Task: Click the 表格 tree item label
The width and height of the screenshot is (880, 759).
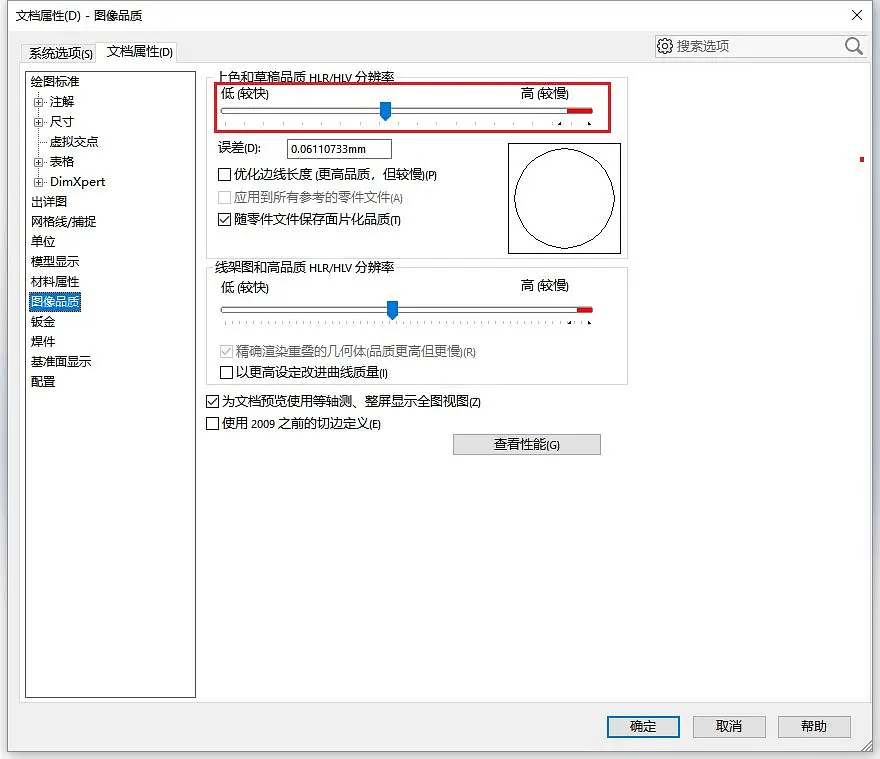Action: click(x=62, y=162)
